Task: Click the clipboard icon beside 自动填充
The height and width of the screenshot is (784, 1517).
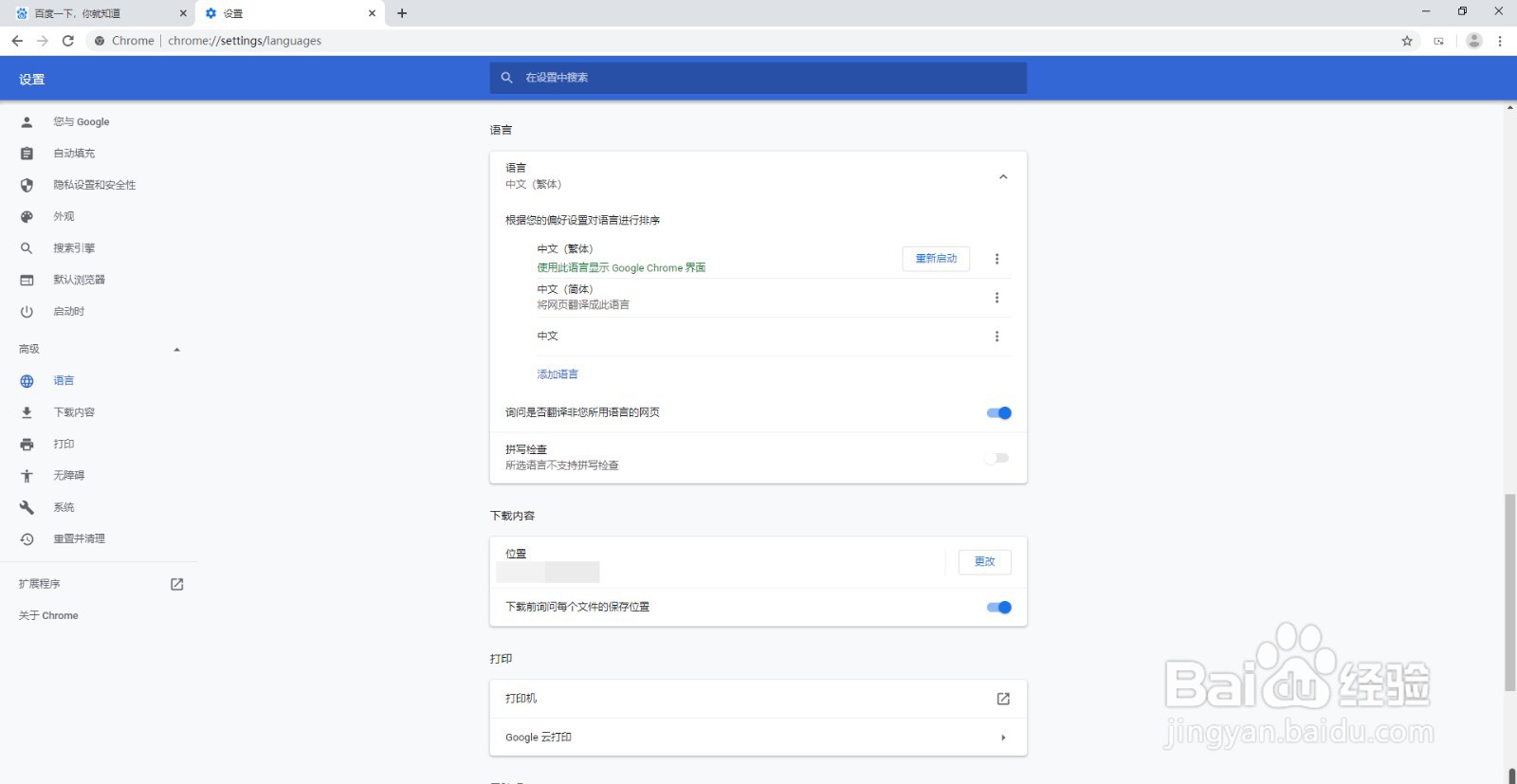Action: 27,154
